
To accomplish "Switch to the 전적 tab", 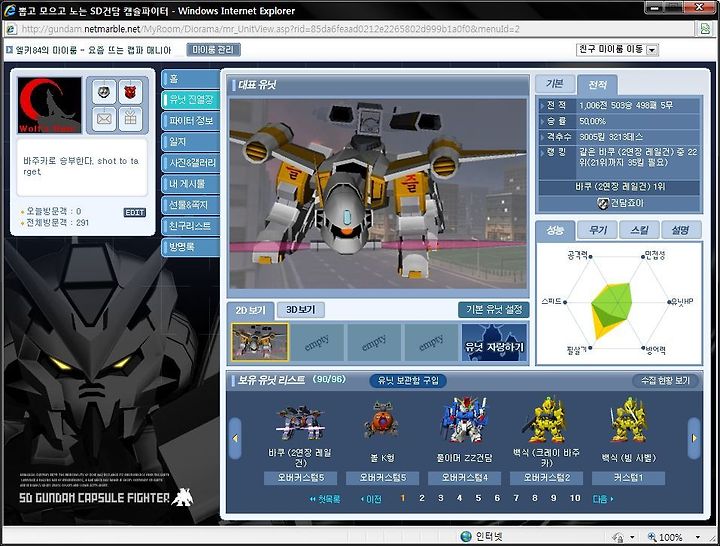I will (597, 84).
